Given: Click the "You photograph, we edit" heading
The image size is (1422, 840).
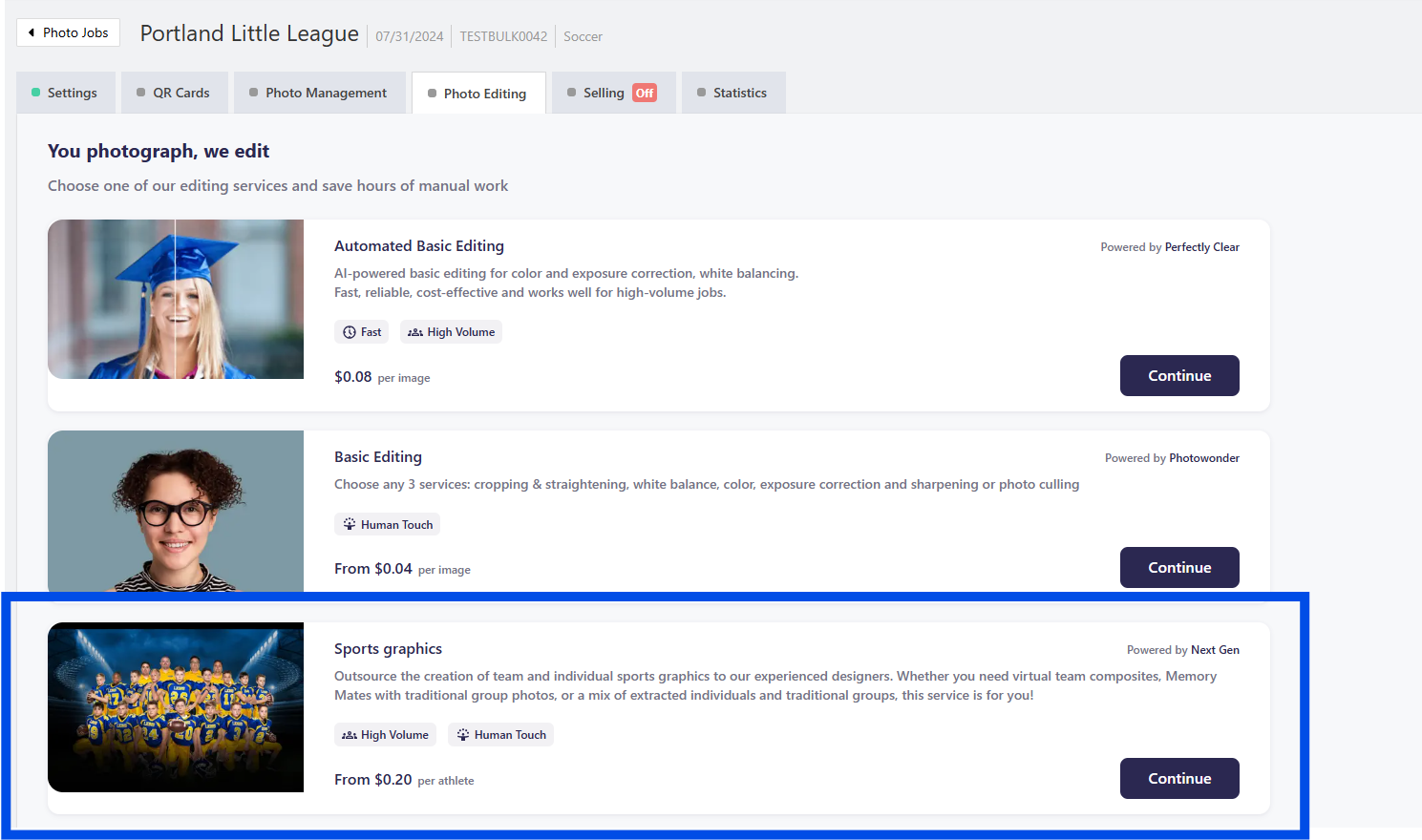Looking at the screenshot, I should click(x=159, y=151).
